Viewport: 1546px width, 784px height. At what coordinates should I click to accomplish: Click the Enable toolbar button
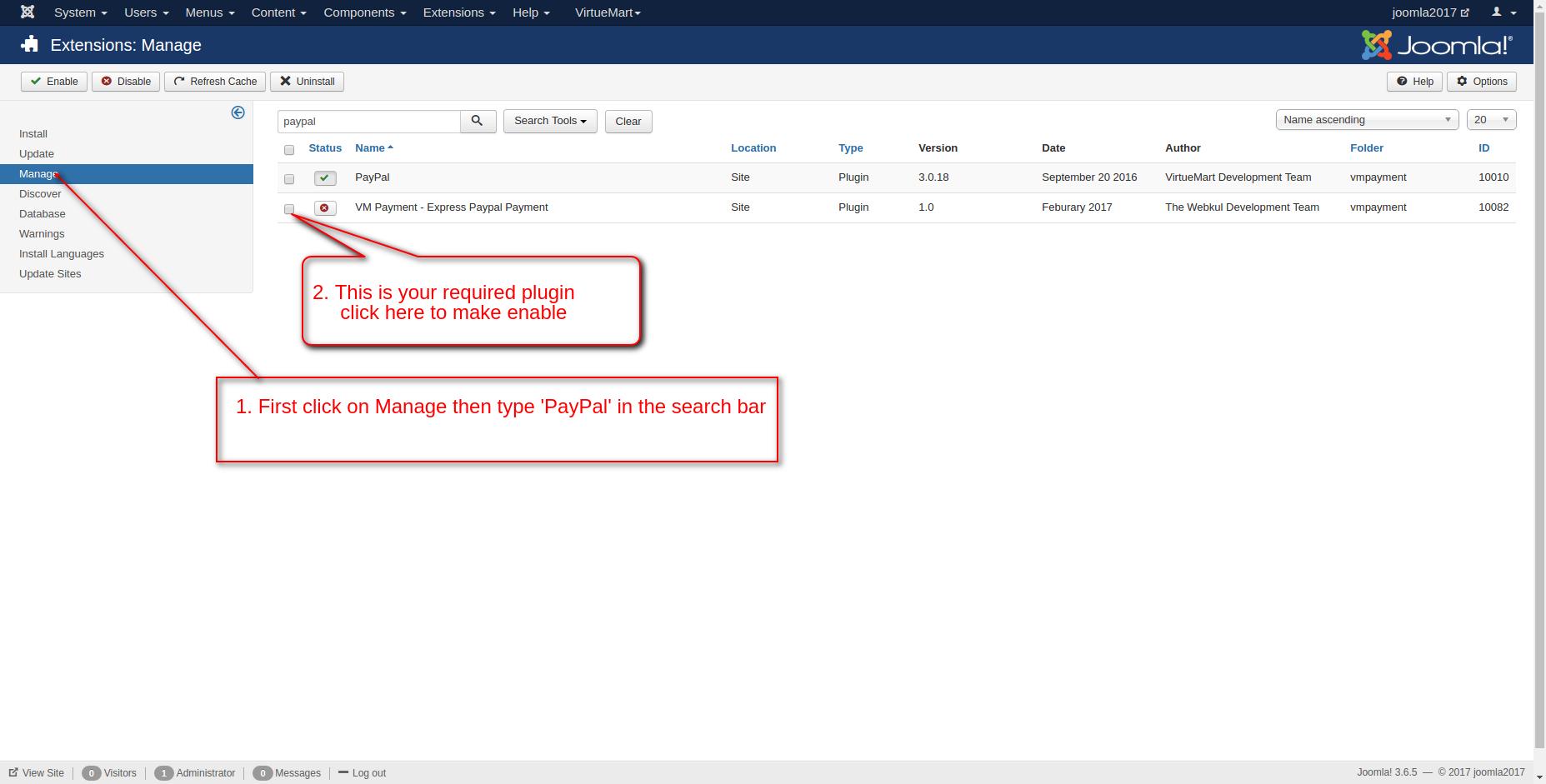tap(54, 82)
